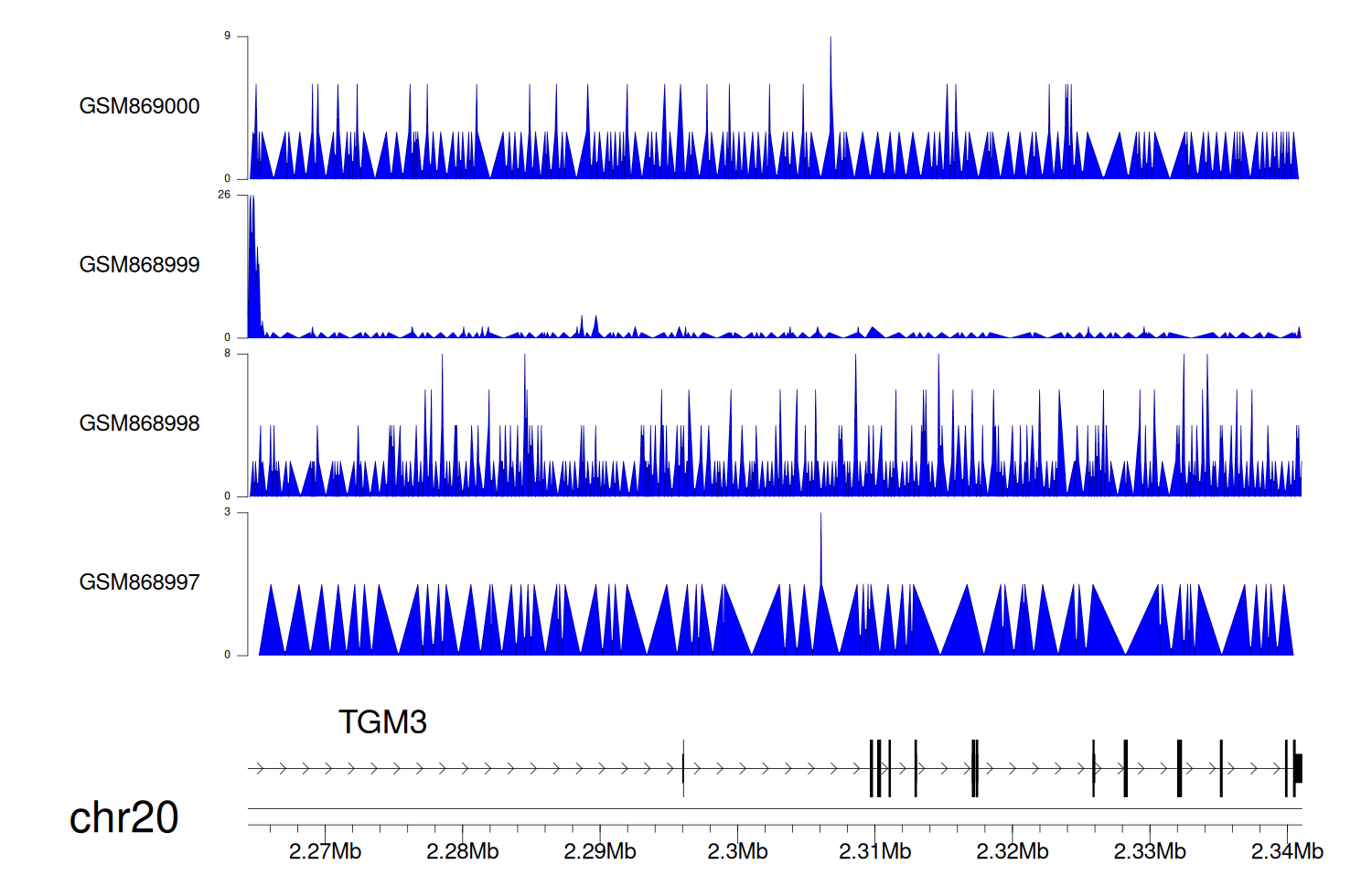Click the GSM868998 track name

[139, 423]
